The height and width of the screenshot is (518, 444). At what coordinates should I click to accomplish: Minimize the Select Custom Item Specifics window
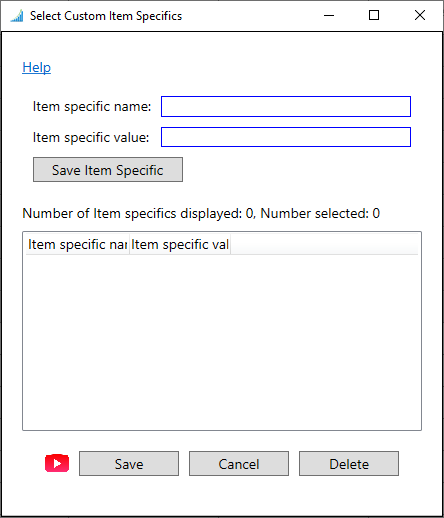[x=329, y=15]
